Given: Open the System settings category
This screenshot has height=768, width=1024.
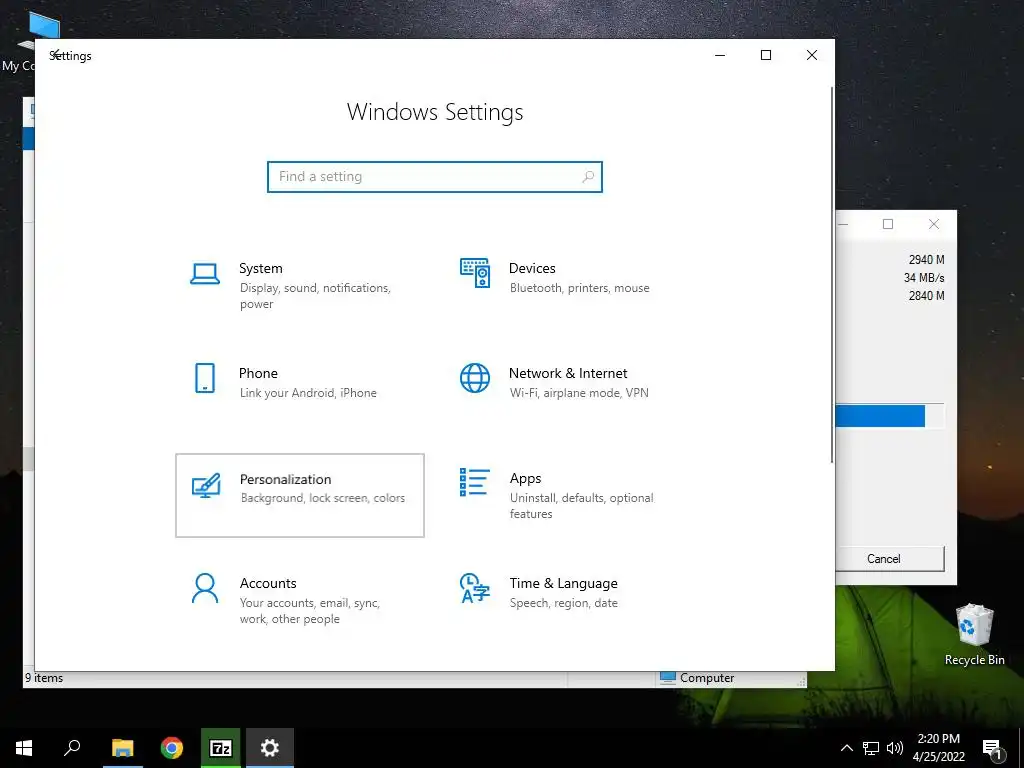Looking at the screenshot, I should 300,285.
